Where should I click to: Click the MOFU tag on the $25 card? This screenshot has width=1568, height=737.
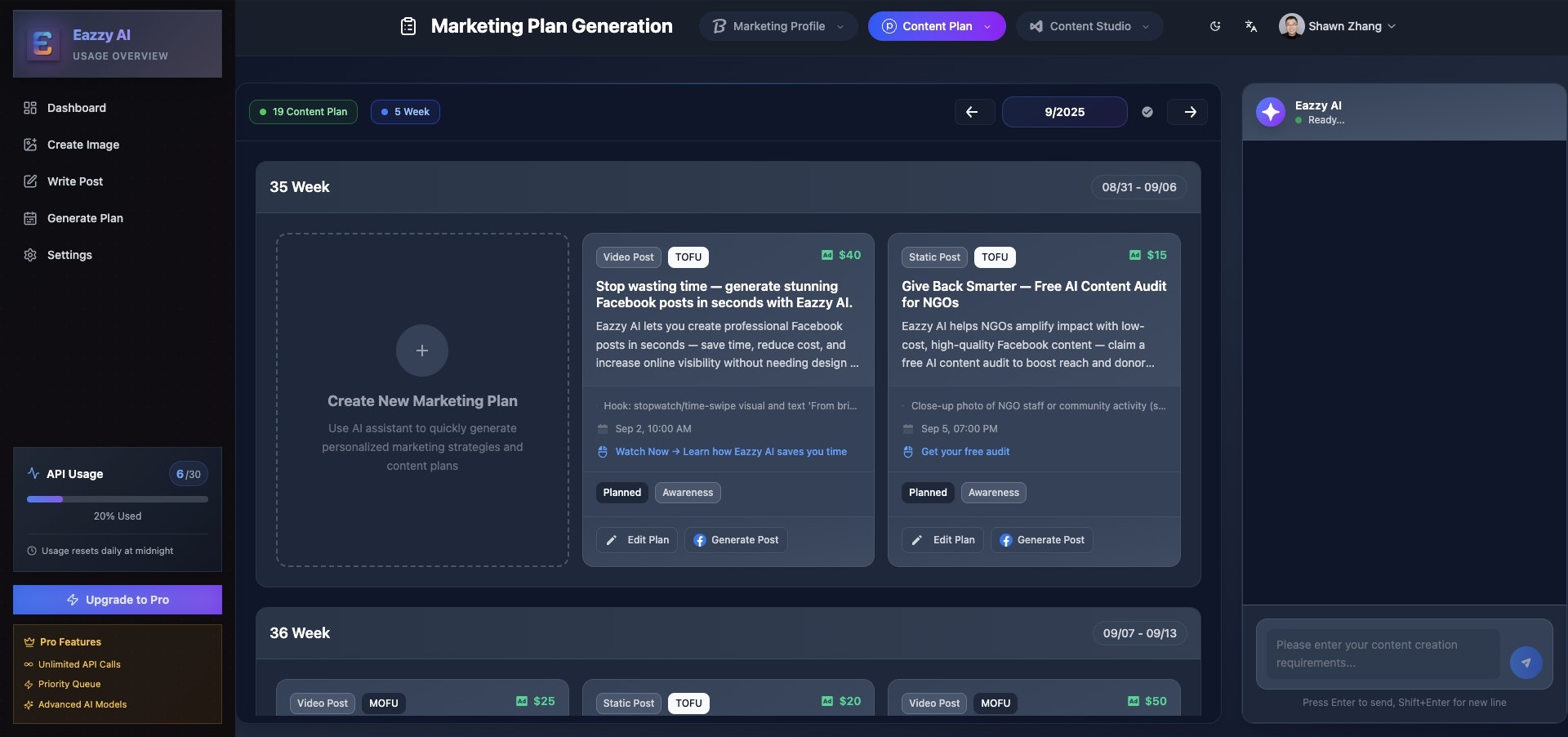coord(383,703)
